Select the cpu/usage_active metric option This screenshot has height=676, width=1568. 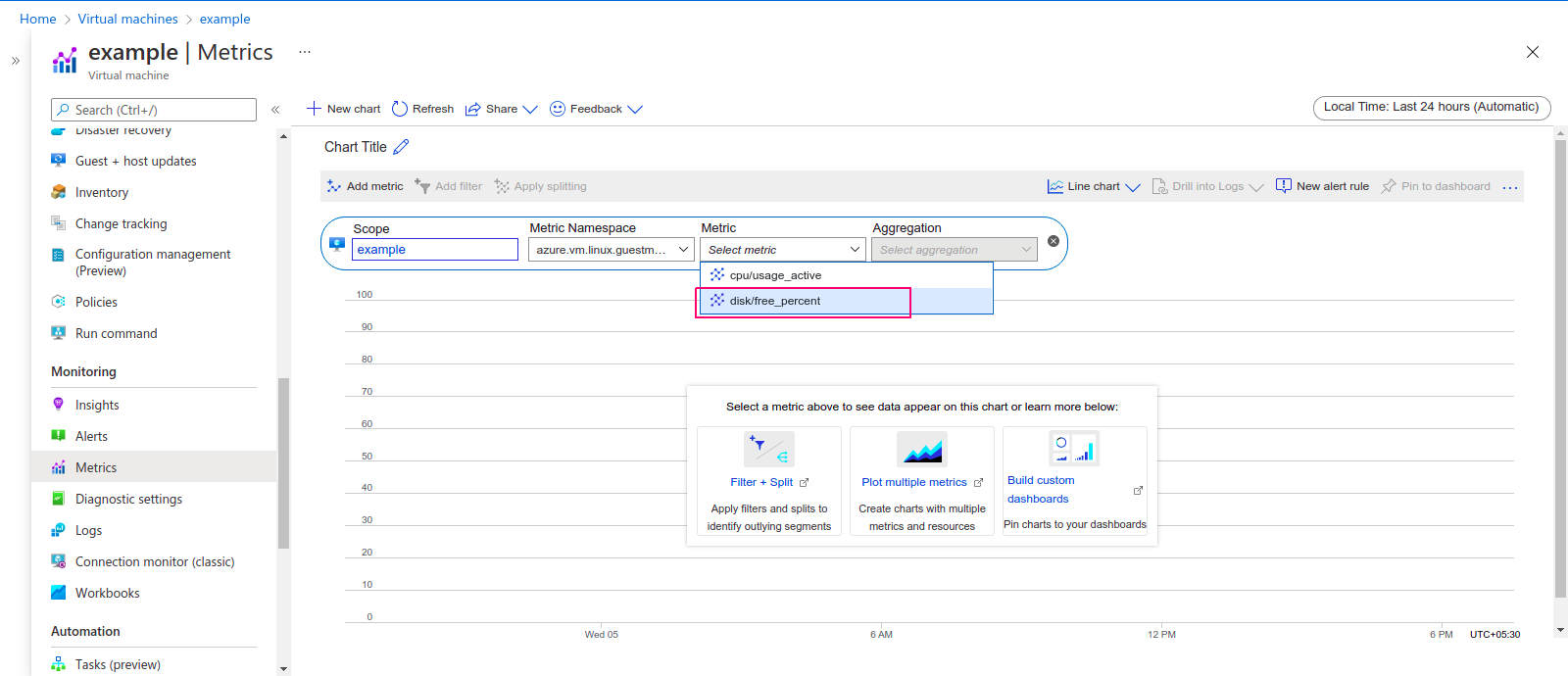[847, 275]
